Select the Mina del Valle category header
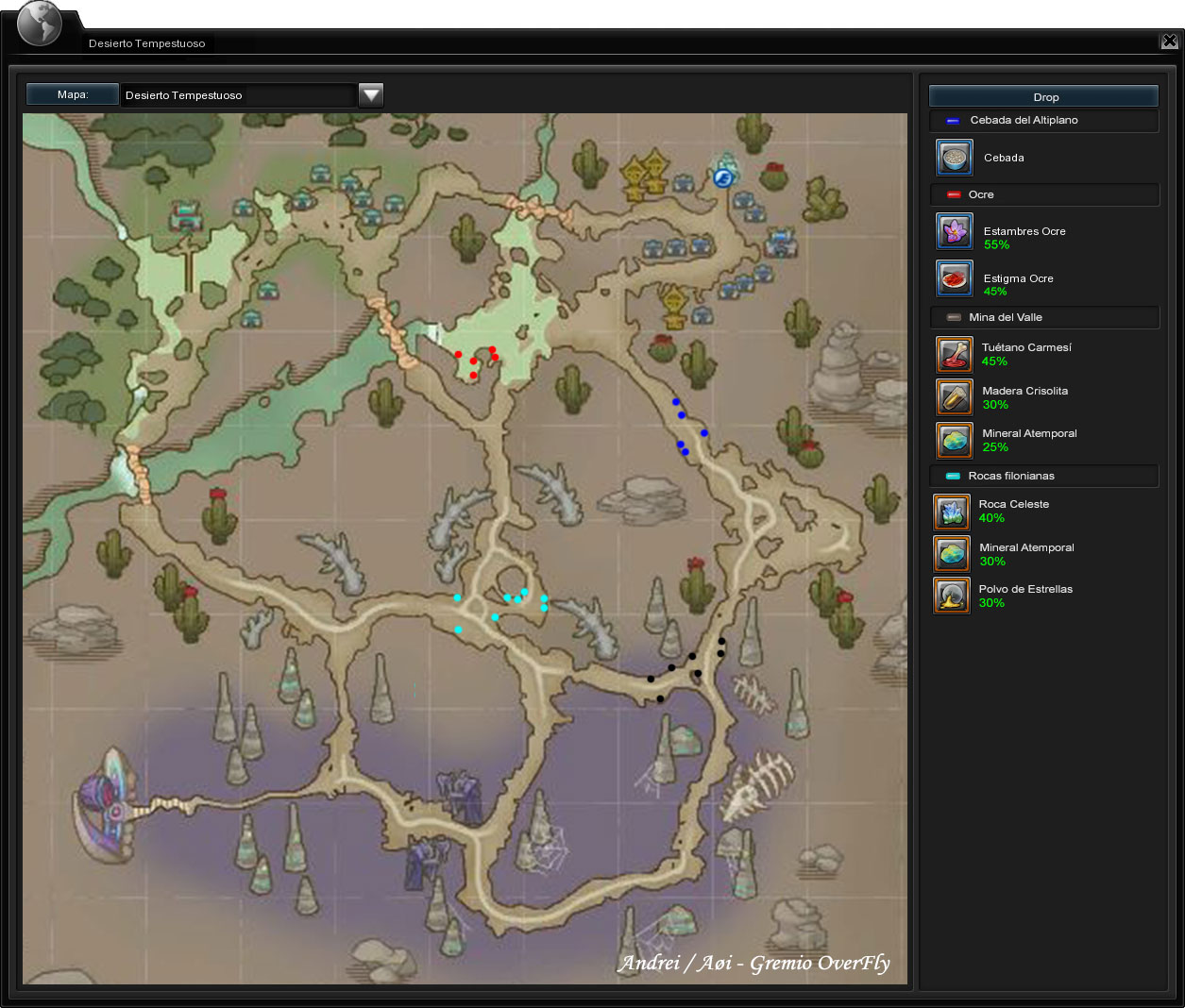The width and height of the screenshot is (1185, 1008). 1044,317
